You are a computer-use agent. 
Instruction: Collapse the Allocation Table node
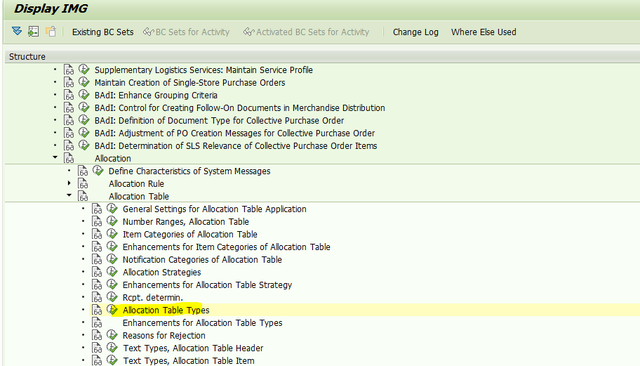click(x=69, y=195)
